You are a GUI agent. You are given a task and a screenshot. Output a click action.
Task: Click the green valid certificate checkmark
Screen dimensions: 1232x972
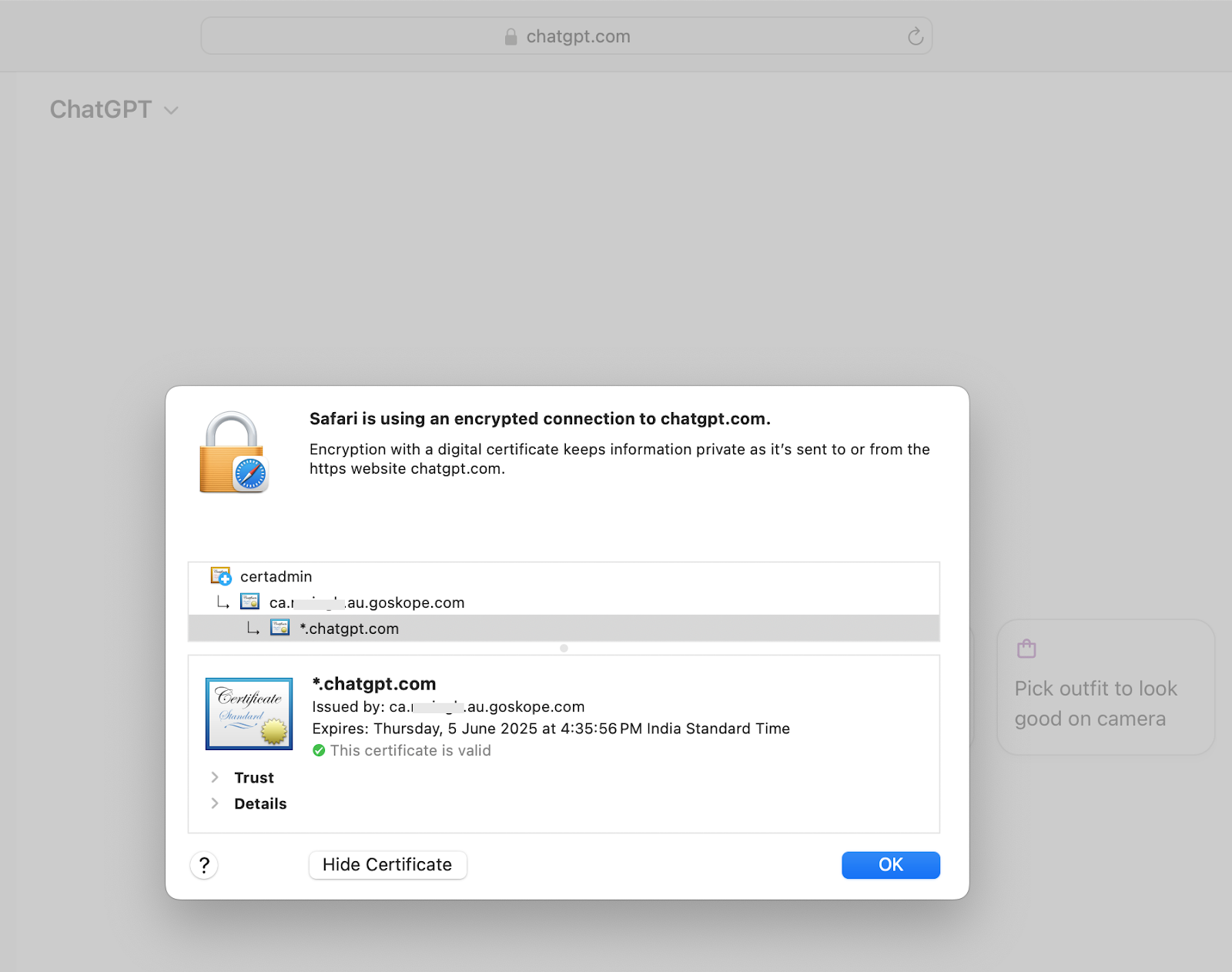click(319, 750)
